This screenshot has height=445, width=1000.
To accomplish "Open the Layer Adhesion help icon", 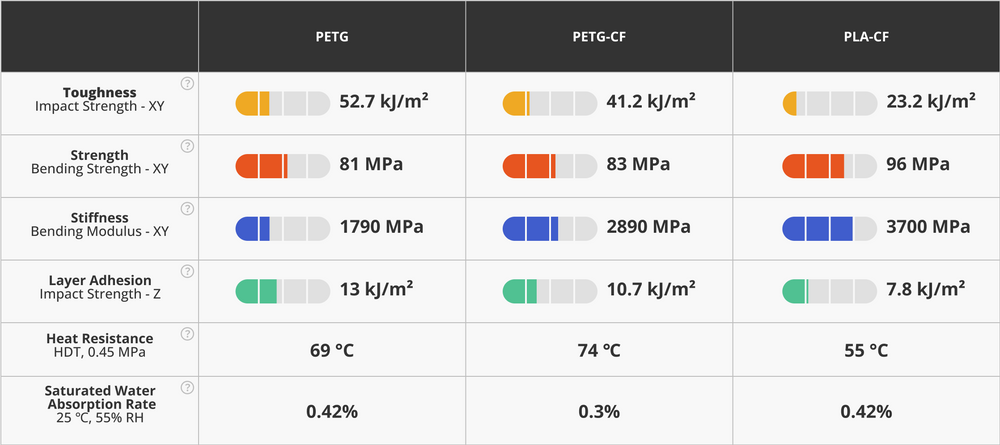I will coord(187,271).
